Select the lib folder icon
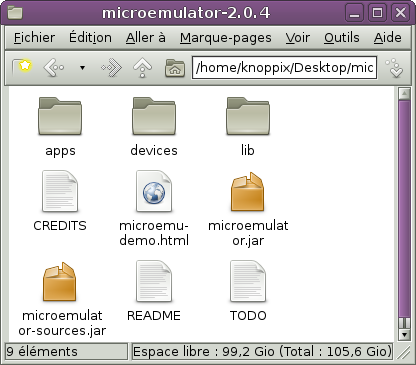Image resolution: width=416 pixels, height=365 pixels. tap(248, 116)
